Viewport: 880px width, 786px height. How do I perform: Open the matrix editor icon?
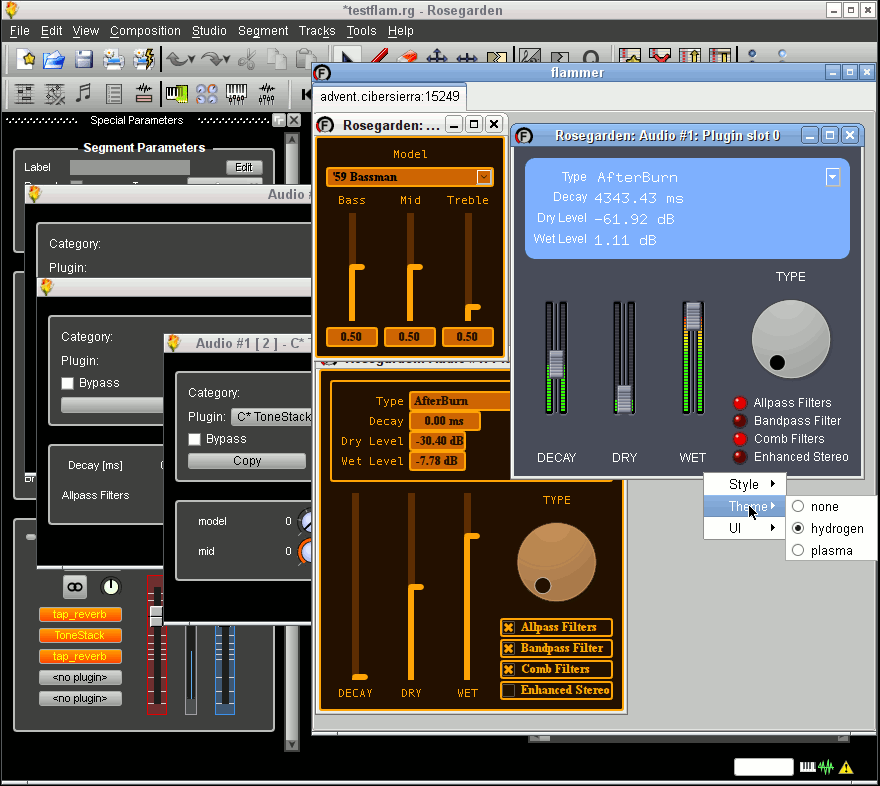pyautogui.click(x=24, y=94)
